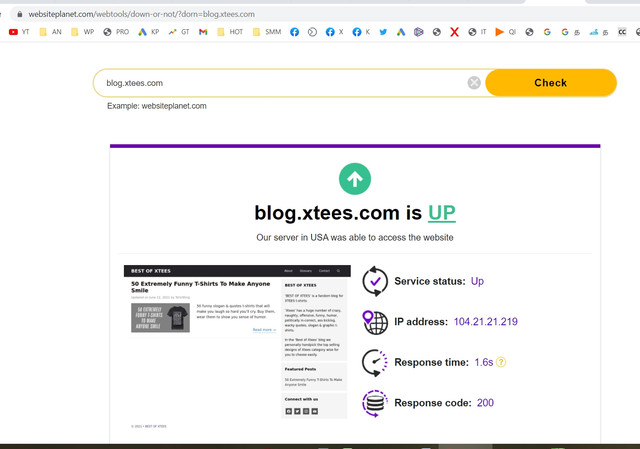Select the Service status value Up
640x449 pixels.
[x=477, y=281]
